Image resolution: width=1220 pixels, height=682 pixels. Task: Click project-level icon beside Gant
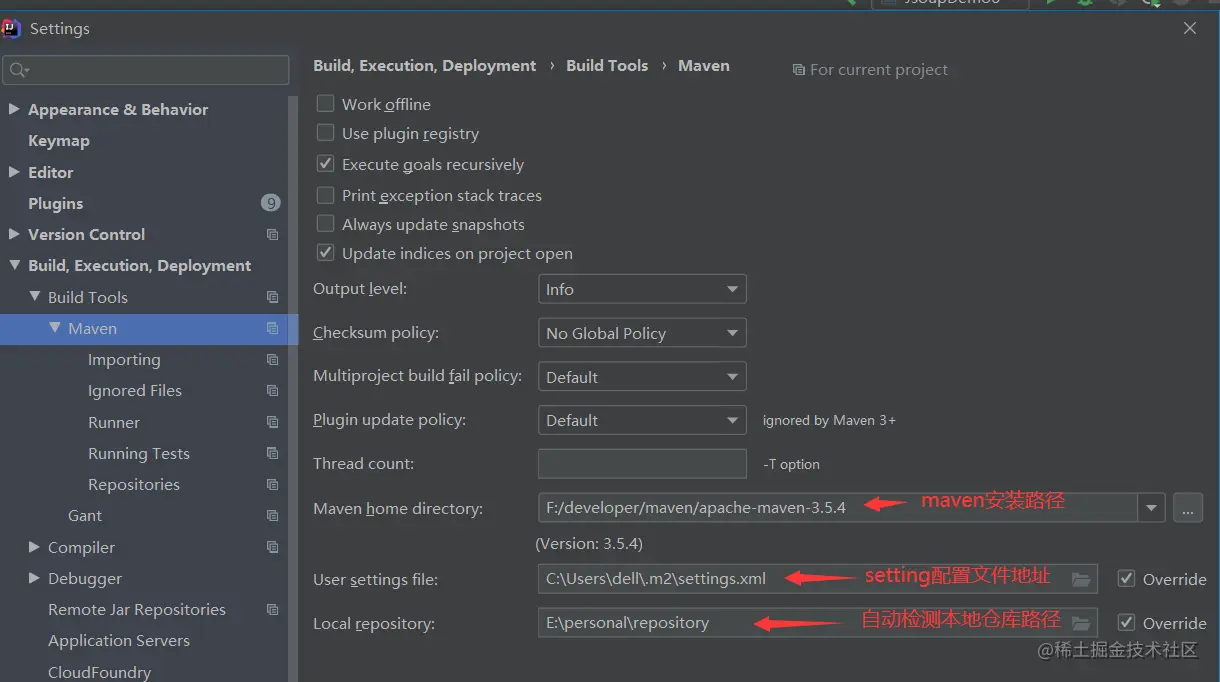tap(272, 516)
